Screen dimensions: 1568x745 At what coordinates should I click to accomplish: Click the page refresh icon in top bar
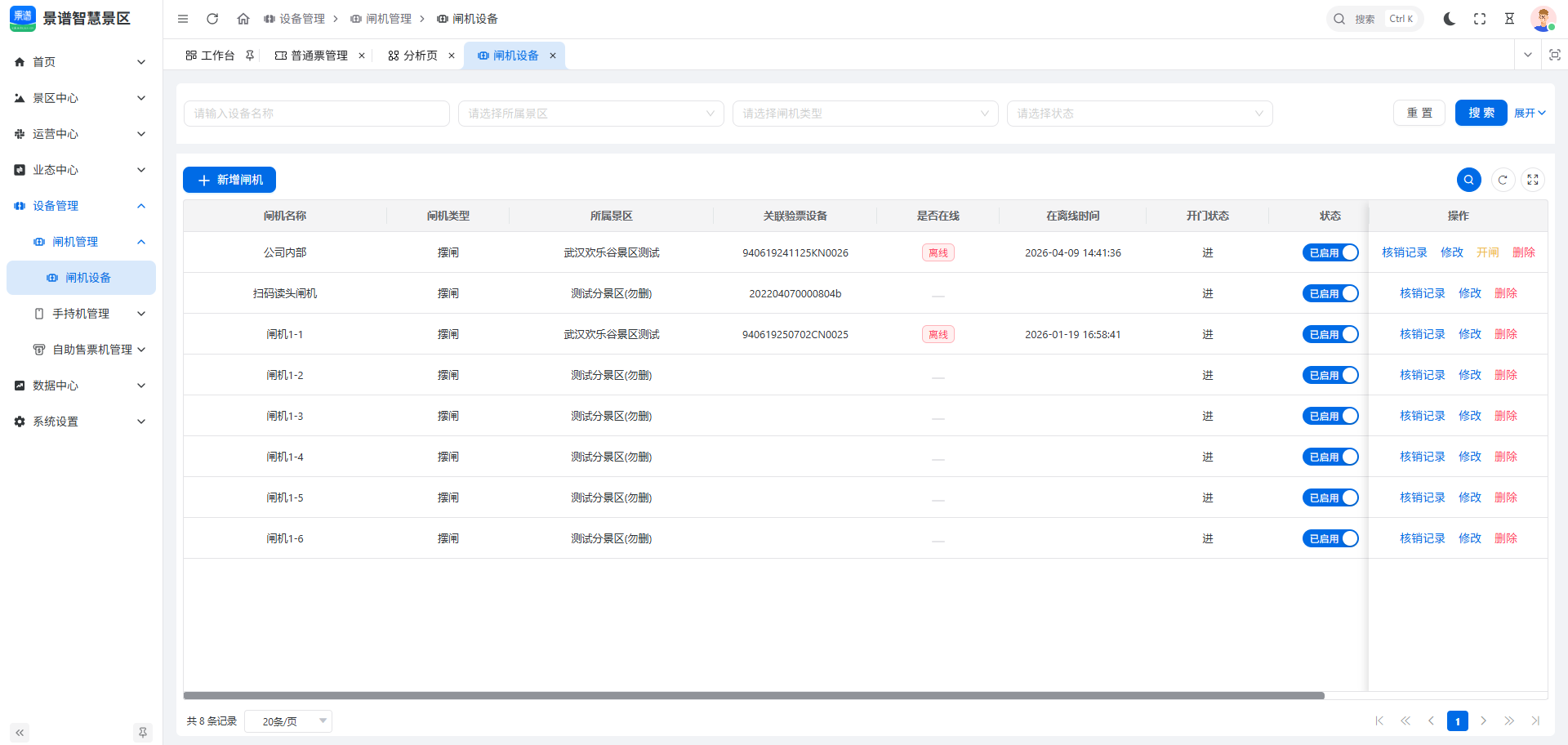[212, 19]
